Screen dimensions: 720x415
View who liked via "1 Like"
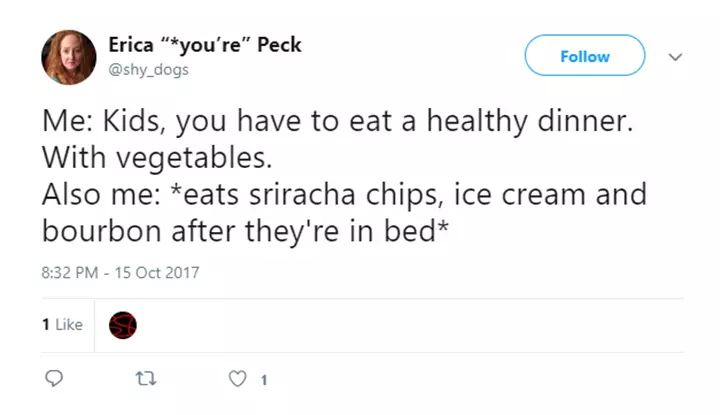coord(62,325)
